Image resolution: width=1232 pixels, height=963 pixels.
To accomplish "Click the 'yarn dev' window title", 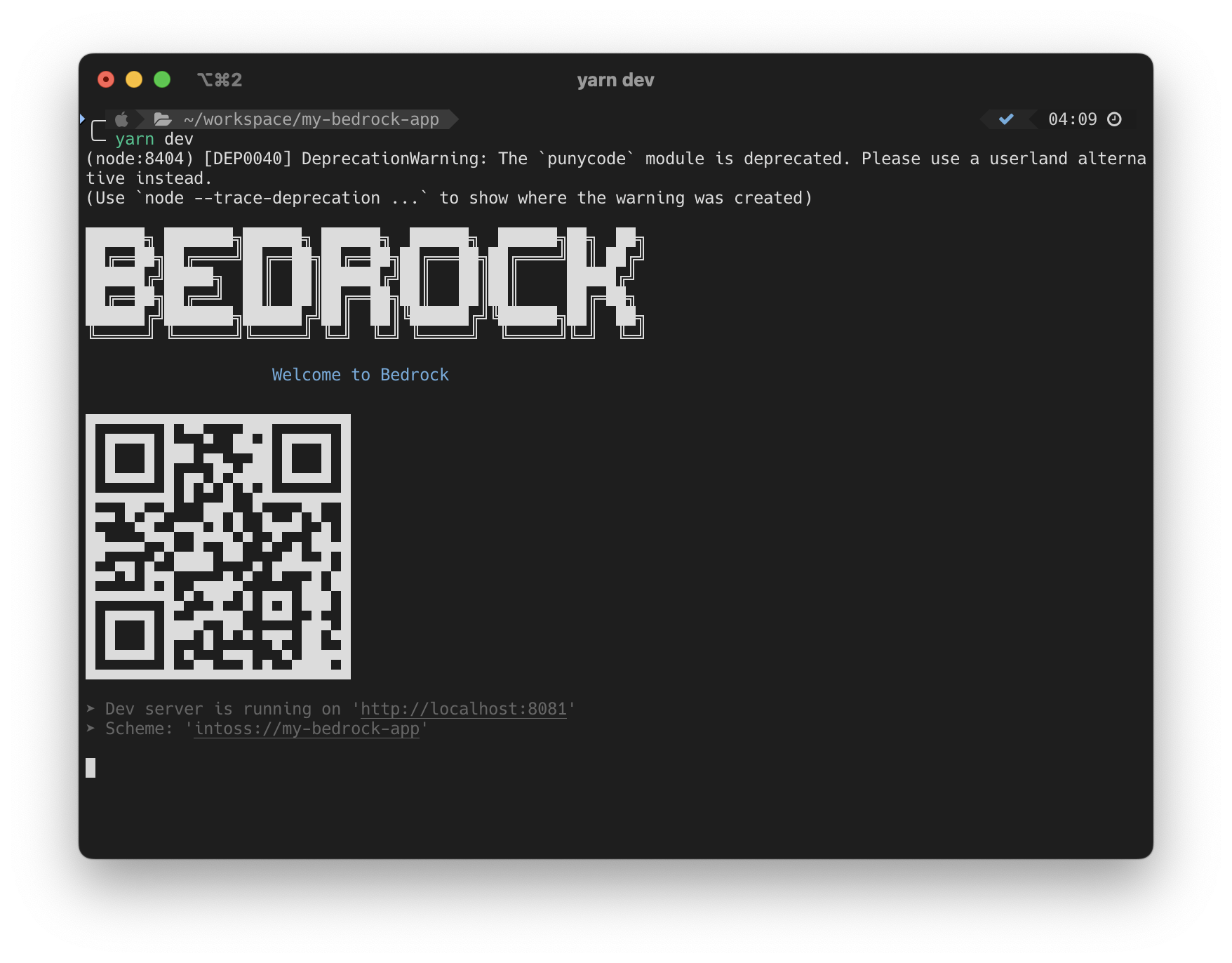I will 615,80.
